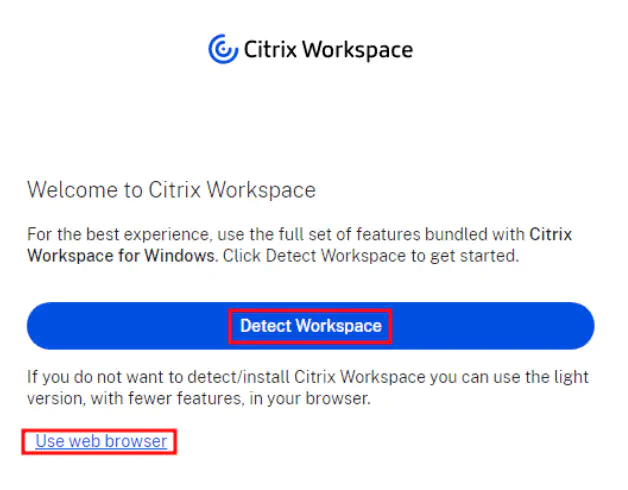This screenshot has width=628, height=490.
Task: Click 'Citrix' in the top logo title
Action: pos(268,50)
